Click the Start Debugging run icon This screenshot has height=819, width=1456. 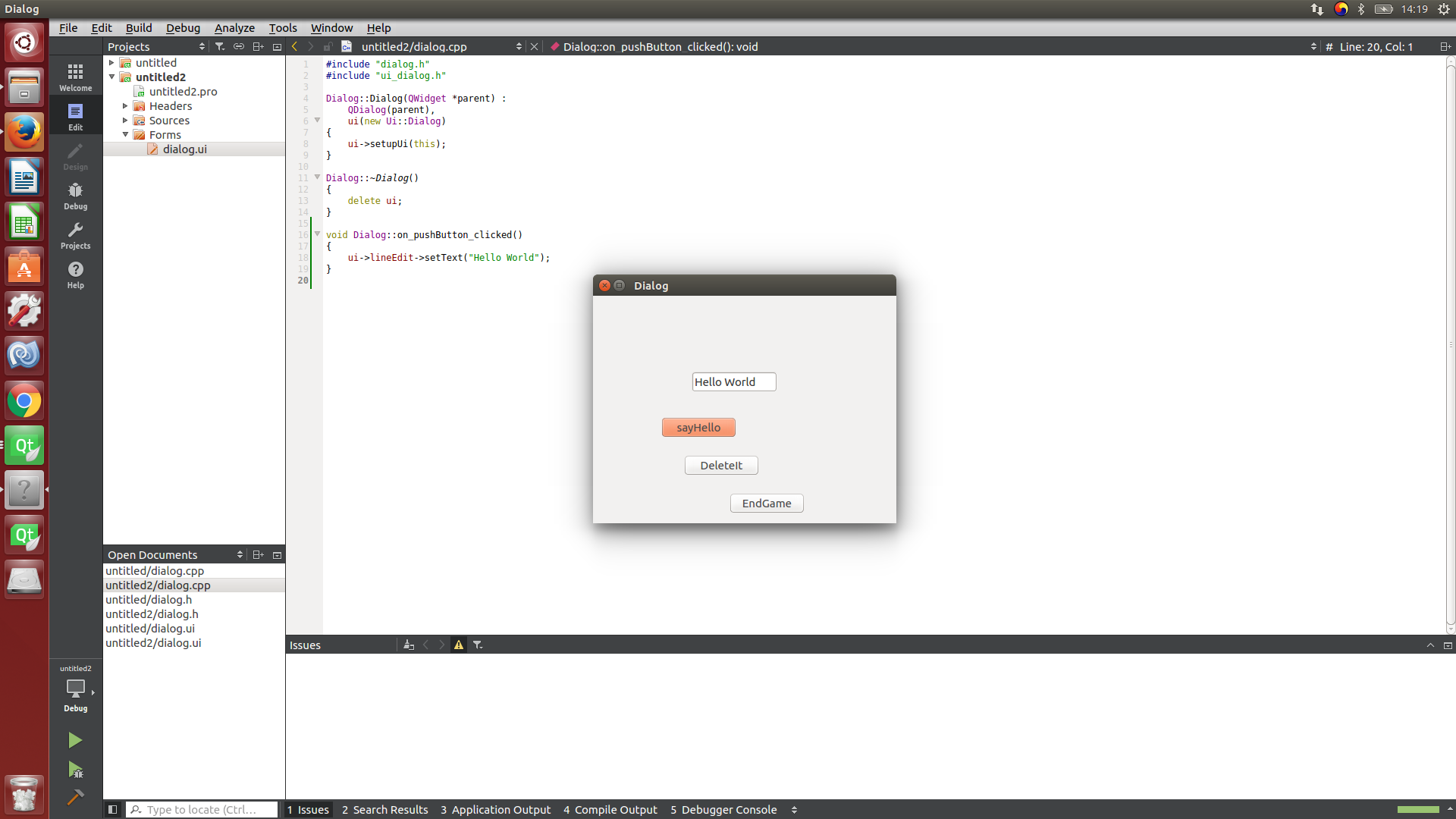click(75, 770)
